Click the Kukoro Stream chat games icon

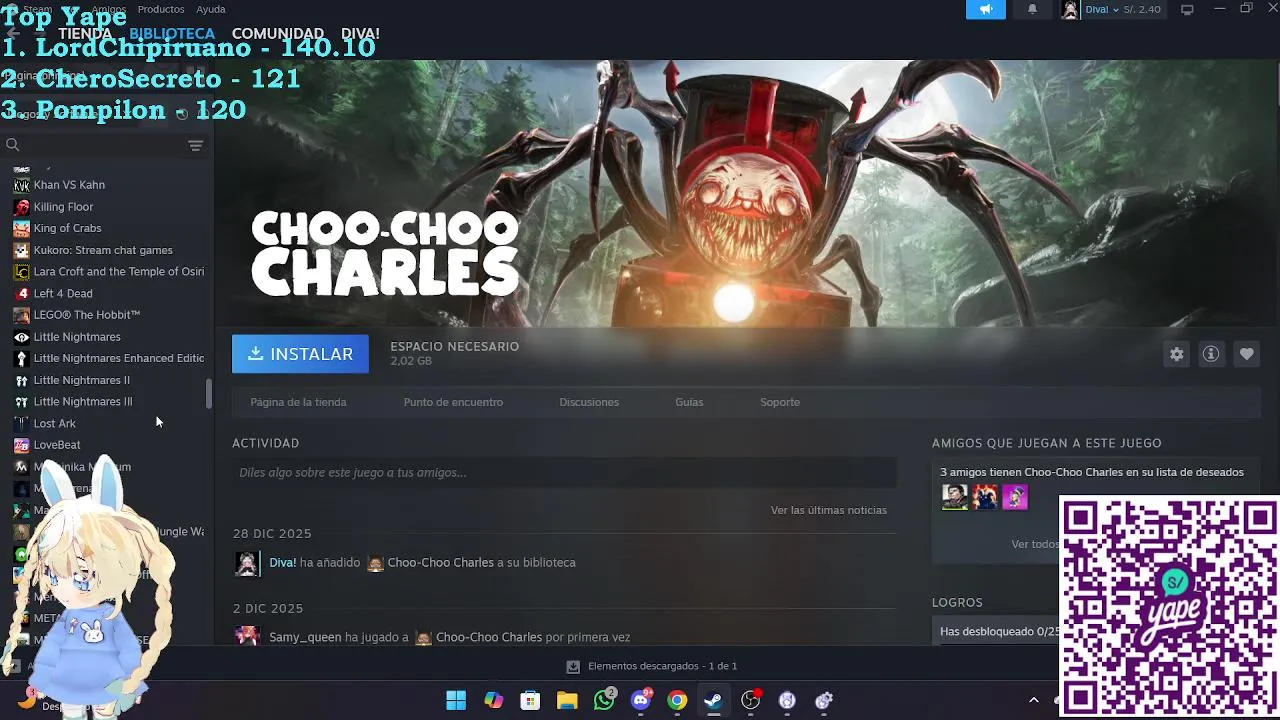coord(21,250)
